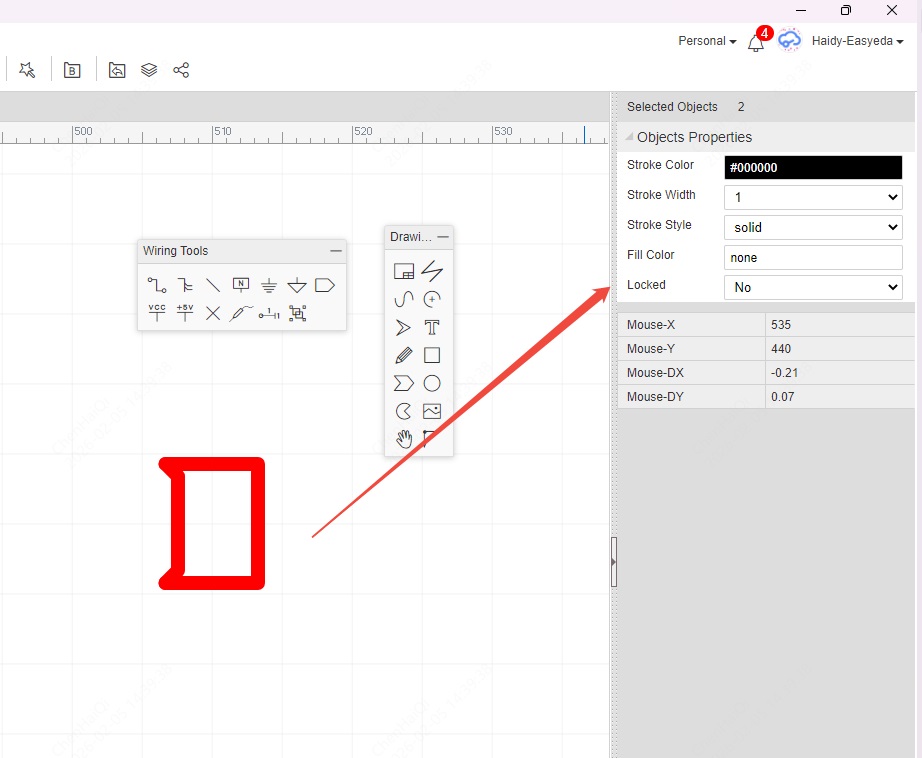Pick the Rectangle drawing tool
This screenshot has width=922, height=758.
point(432,355)
